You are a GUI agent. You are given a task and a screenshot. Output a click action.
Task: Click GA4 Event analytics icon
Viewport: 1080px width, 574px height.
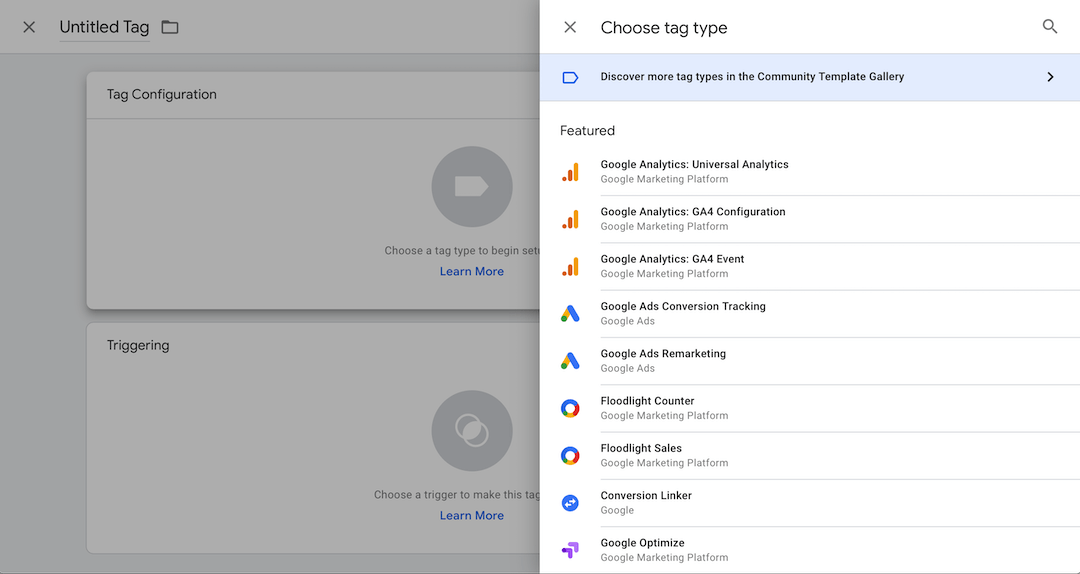[570, 267]
